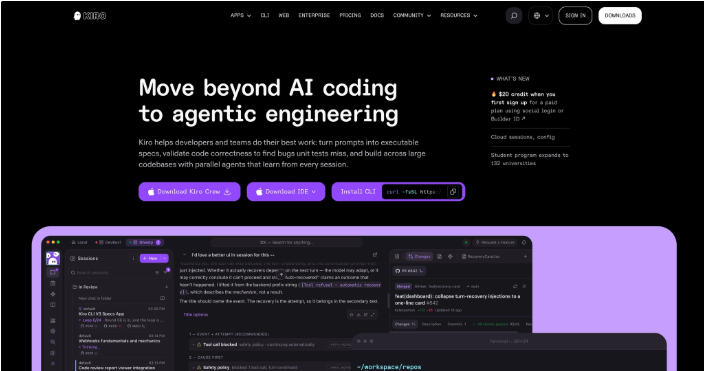Click the purple New session button
This screenshot has width=704, height=371.
[x=150, y=258]
